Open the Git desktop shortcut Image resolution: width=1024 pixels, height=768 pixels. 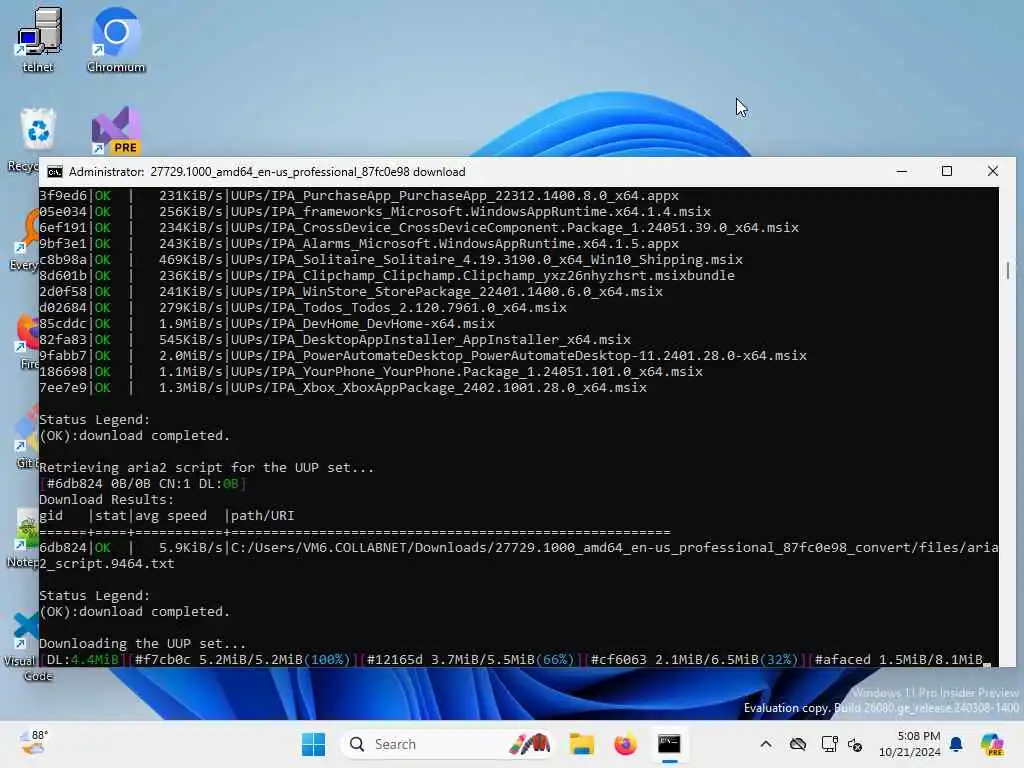(x=26, y=436)
